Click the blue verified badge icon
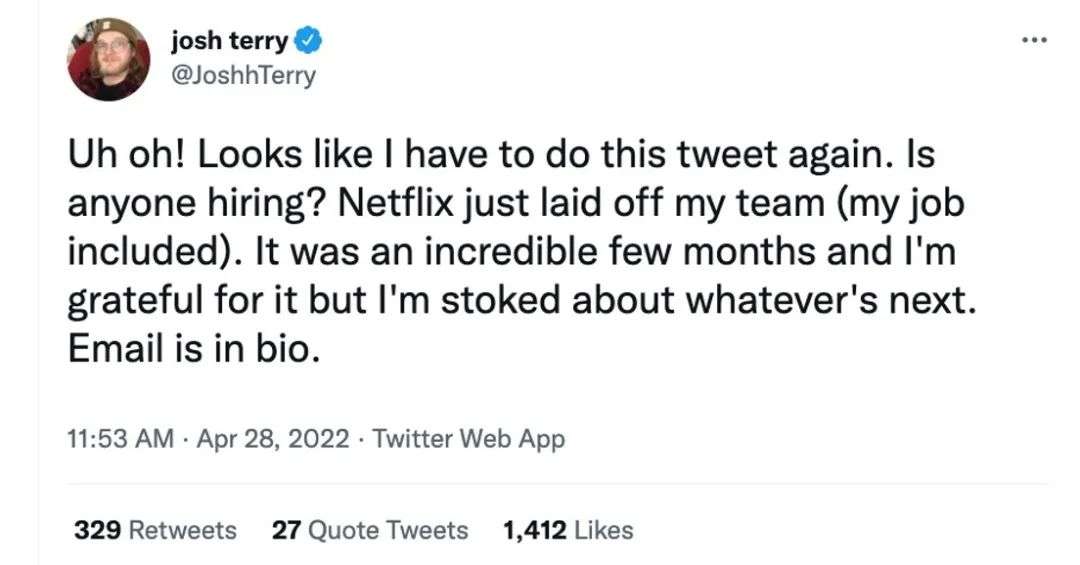This screenshot has width=1080, height=565. 310,42
